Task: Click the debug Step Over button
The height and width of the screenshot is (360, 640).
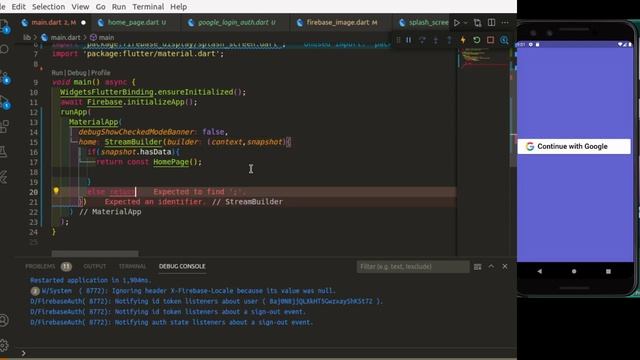Action: coord(422,40)
